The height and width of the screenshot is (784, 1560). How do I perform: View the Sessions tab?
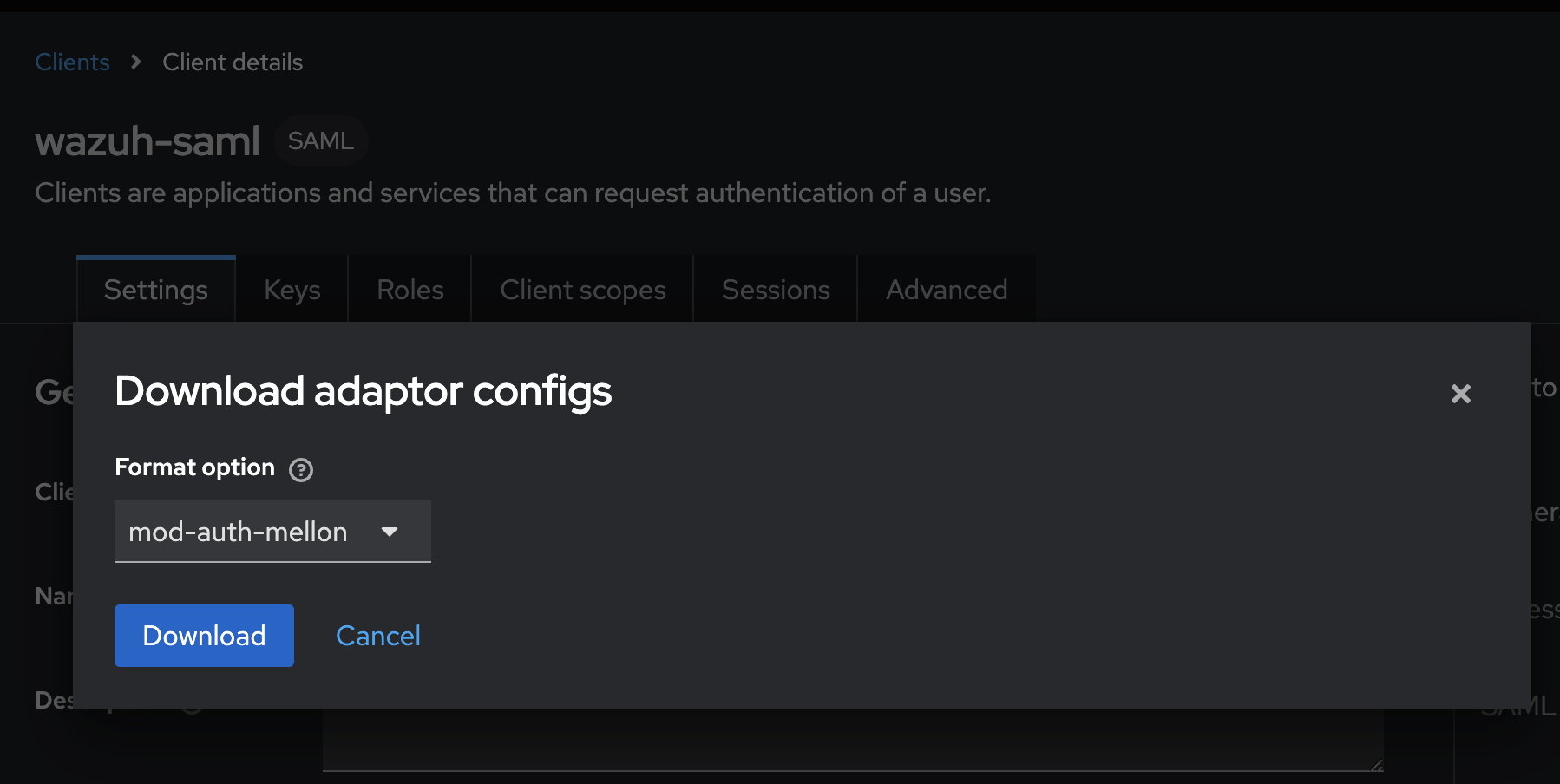click(x=775, y=289)
